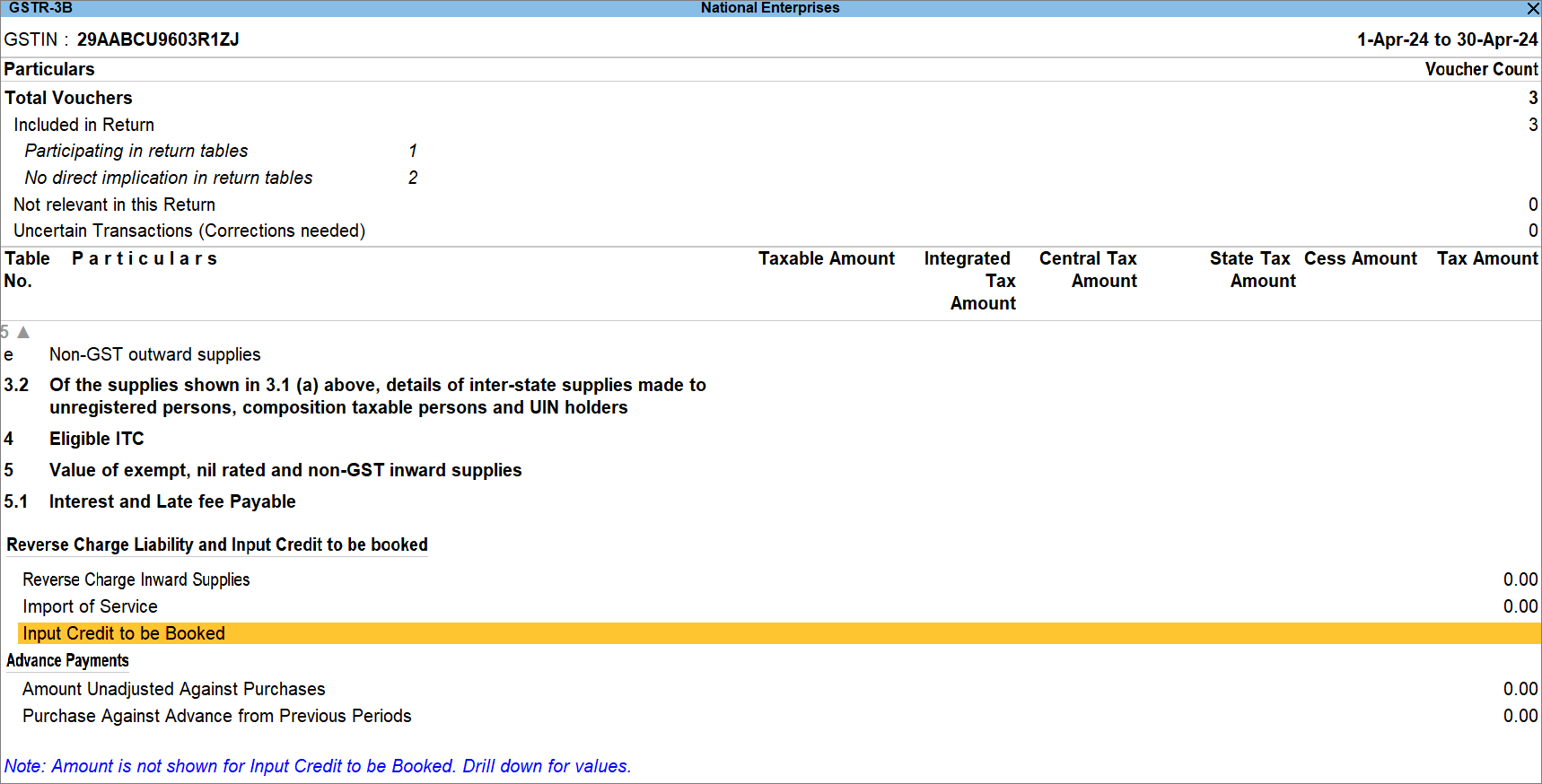The image size is (1542, 784).
Task: Select Import of Service row
Action: coord(90,606)
